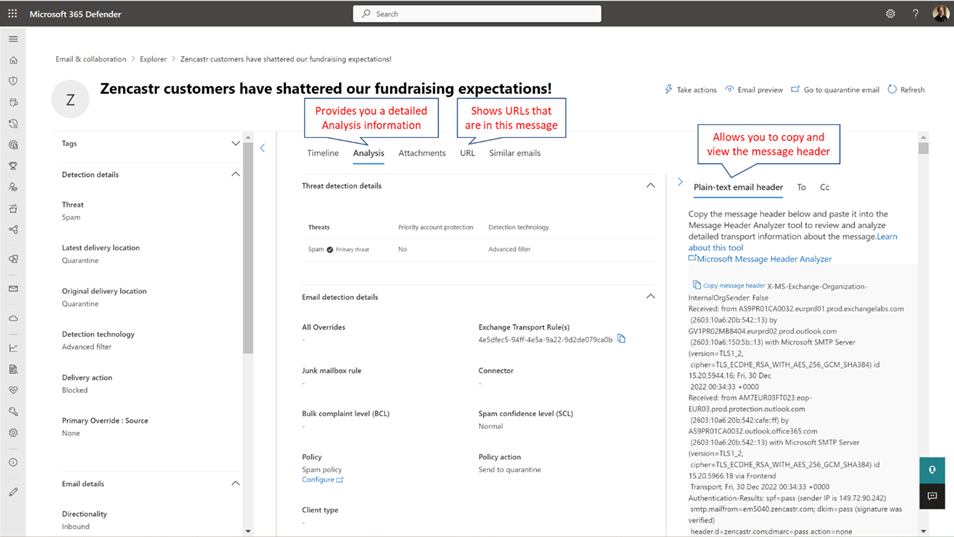Open the Cloud apps cloud icon
This screenshot has height=537, width=954.
click(13, 318)
